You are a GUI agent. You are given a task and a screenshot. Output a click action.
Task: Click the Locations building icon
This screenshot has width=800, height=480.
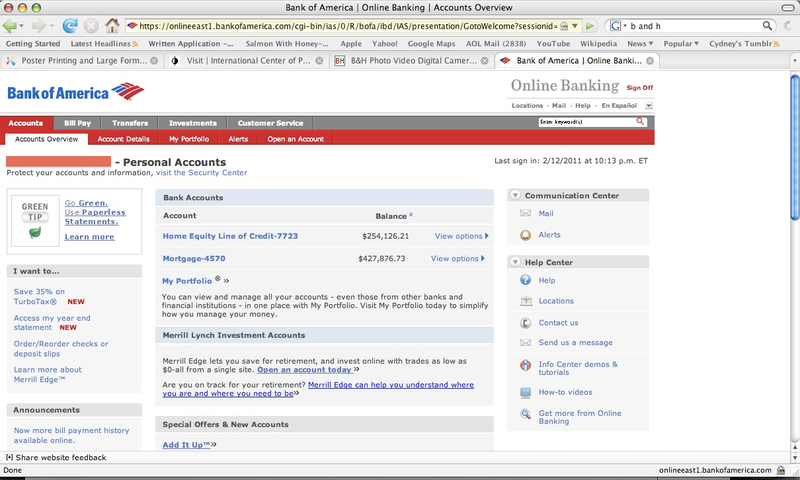tap(526, 301)
